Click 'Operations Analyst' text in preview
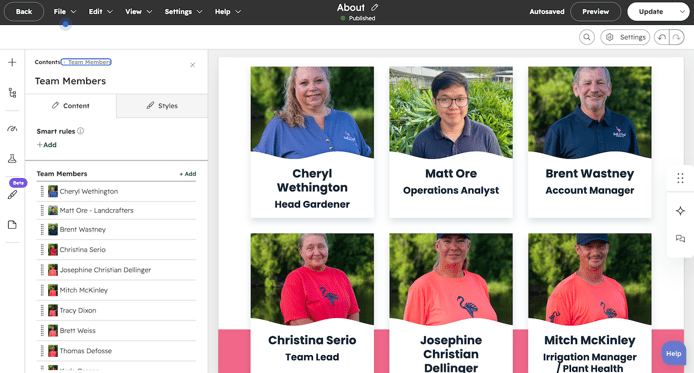Screen dimensions: 694x373 coord(451,190)
